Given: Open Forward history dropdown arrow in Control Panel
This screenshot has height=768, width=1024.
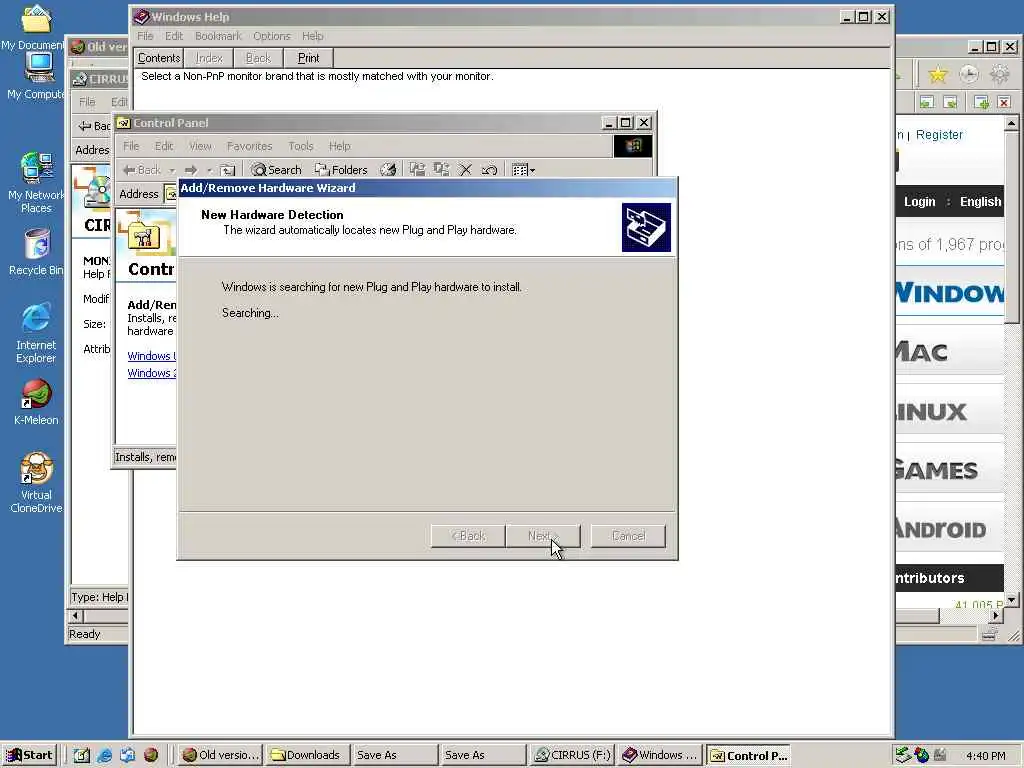Looking at the screenshot, I should coord(210,170).
